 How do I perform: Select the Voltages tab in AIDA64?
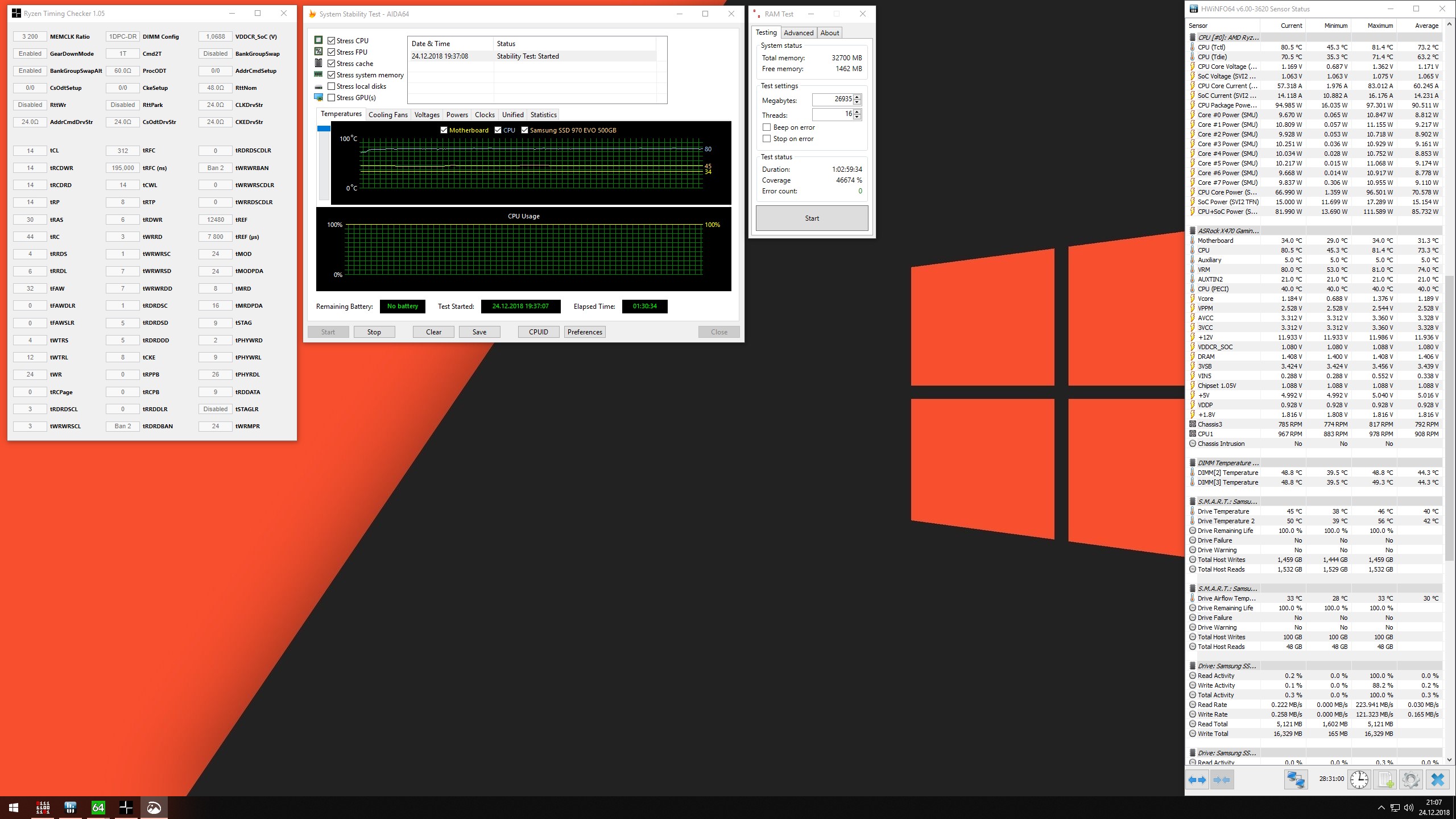tap(427, 114)
